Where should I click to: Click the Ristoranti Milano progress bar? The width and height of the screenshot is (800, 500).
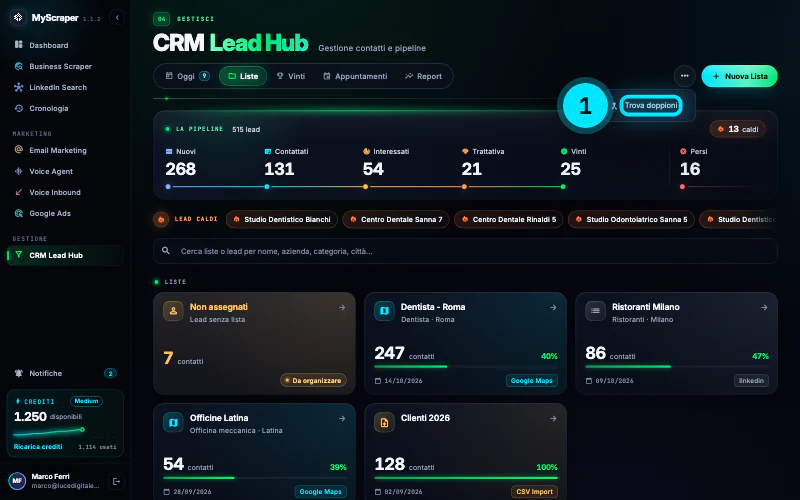pos(677,366)
